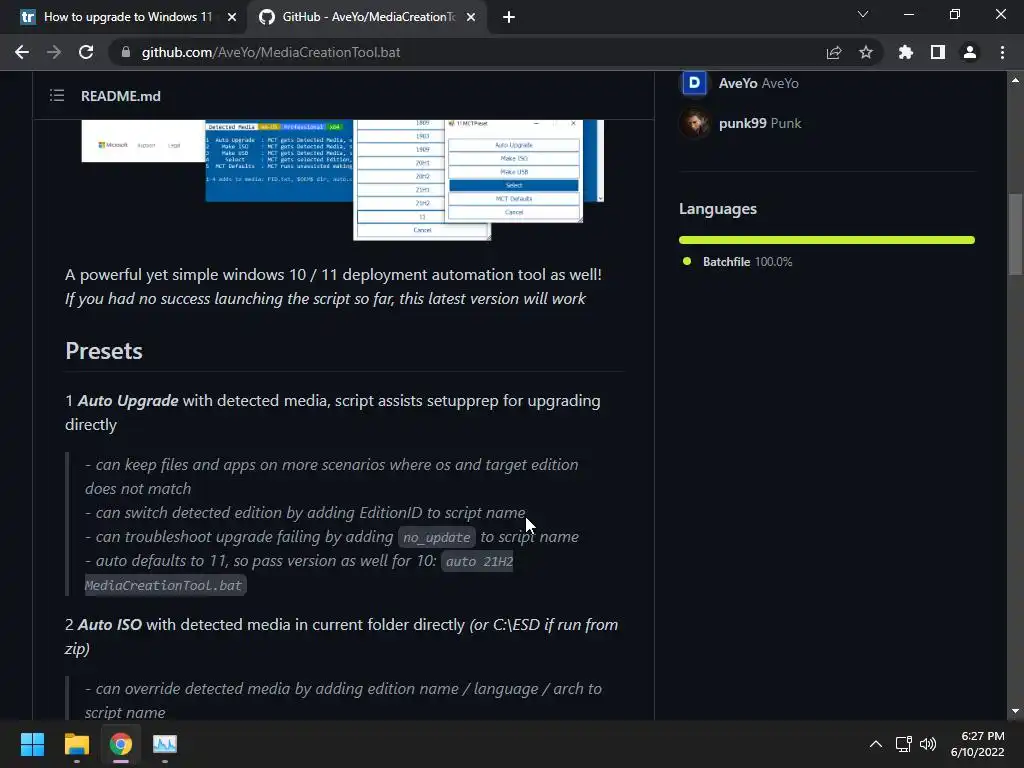Open Chrome's three-dot menu
The height and width of the screenshot is (768, 1024).
point(1002,52)
